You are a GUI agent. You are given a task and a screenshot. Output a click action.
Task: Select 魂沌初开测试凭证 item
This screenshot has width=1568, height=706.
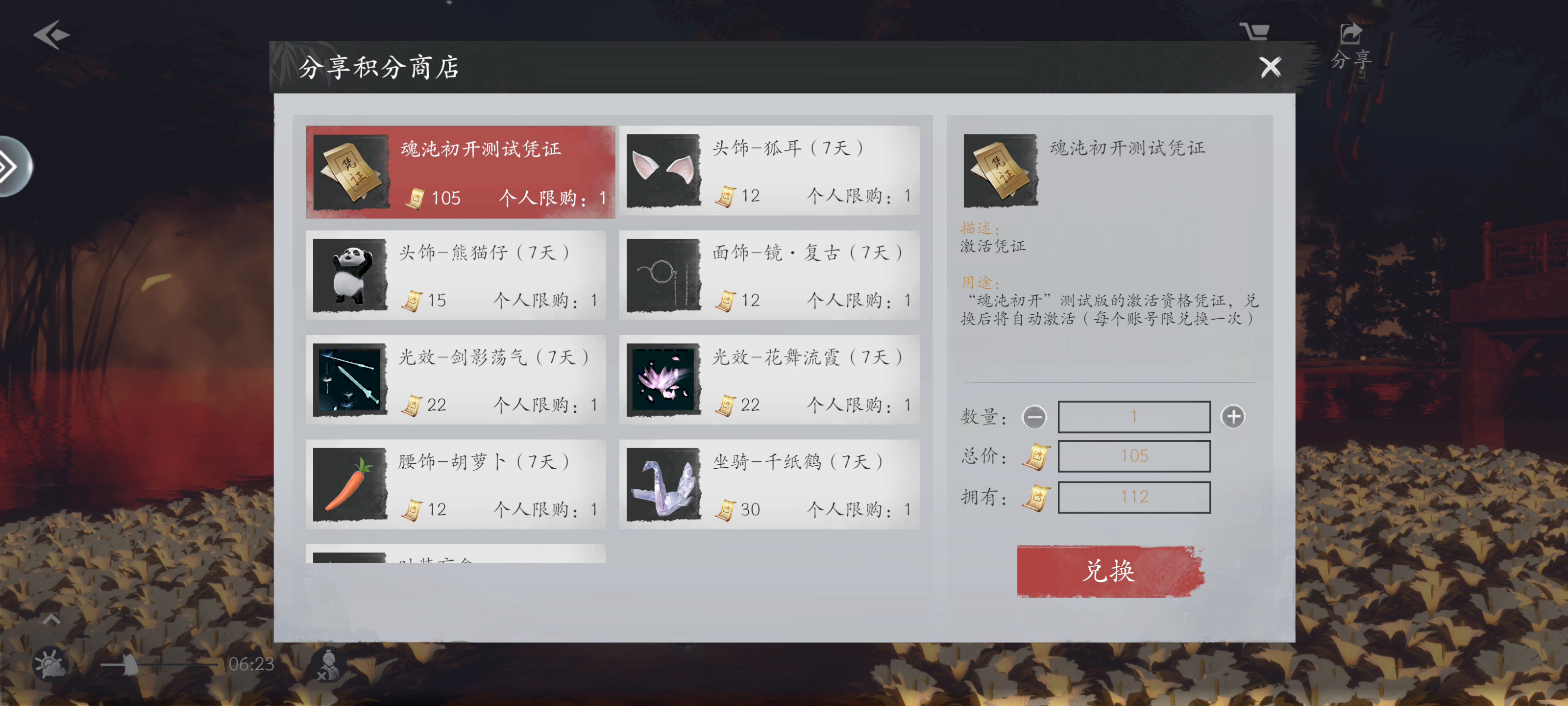[x=460, y=172]
